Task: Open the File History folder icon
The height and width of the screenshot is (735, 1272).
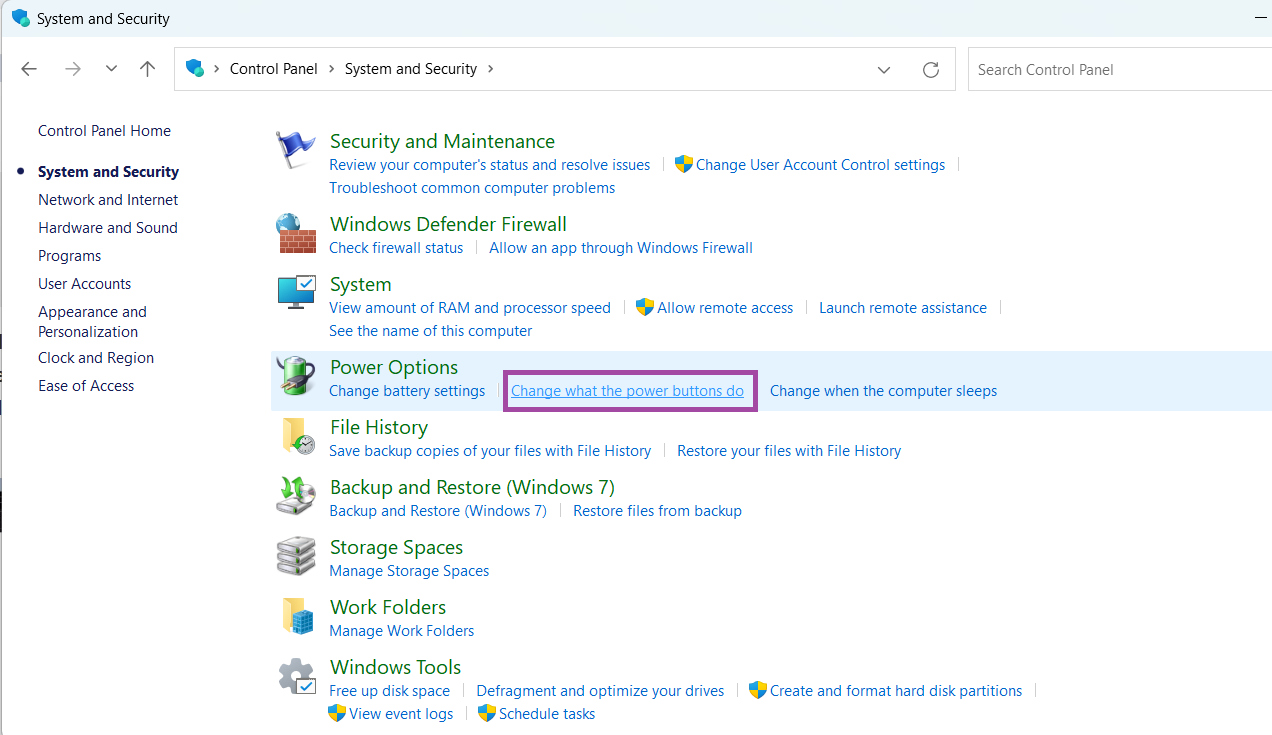Action: [x=296, y=437]
